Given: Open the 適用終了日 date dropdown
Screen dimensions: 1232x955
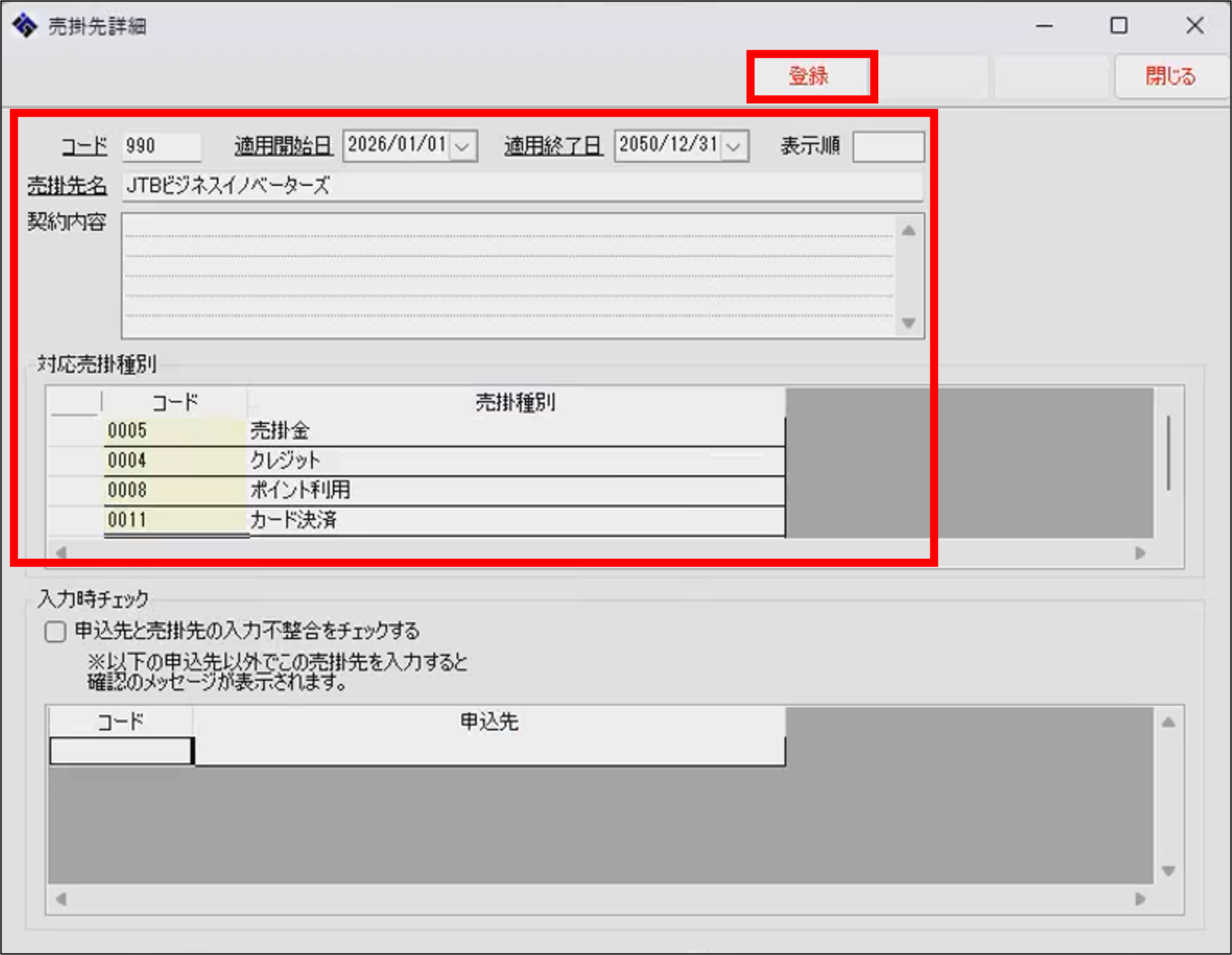Looking at the screenshot, I should (733, 146).
